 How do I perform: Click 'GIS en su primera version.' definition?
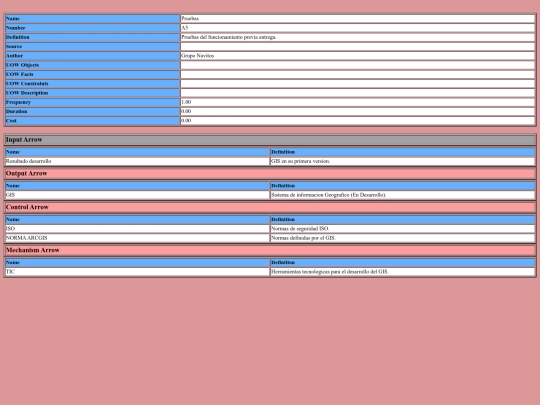click(300, 161)
